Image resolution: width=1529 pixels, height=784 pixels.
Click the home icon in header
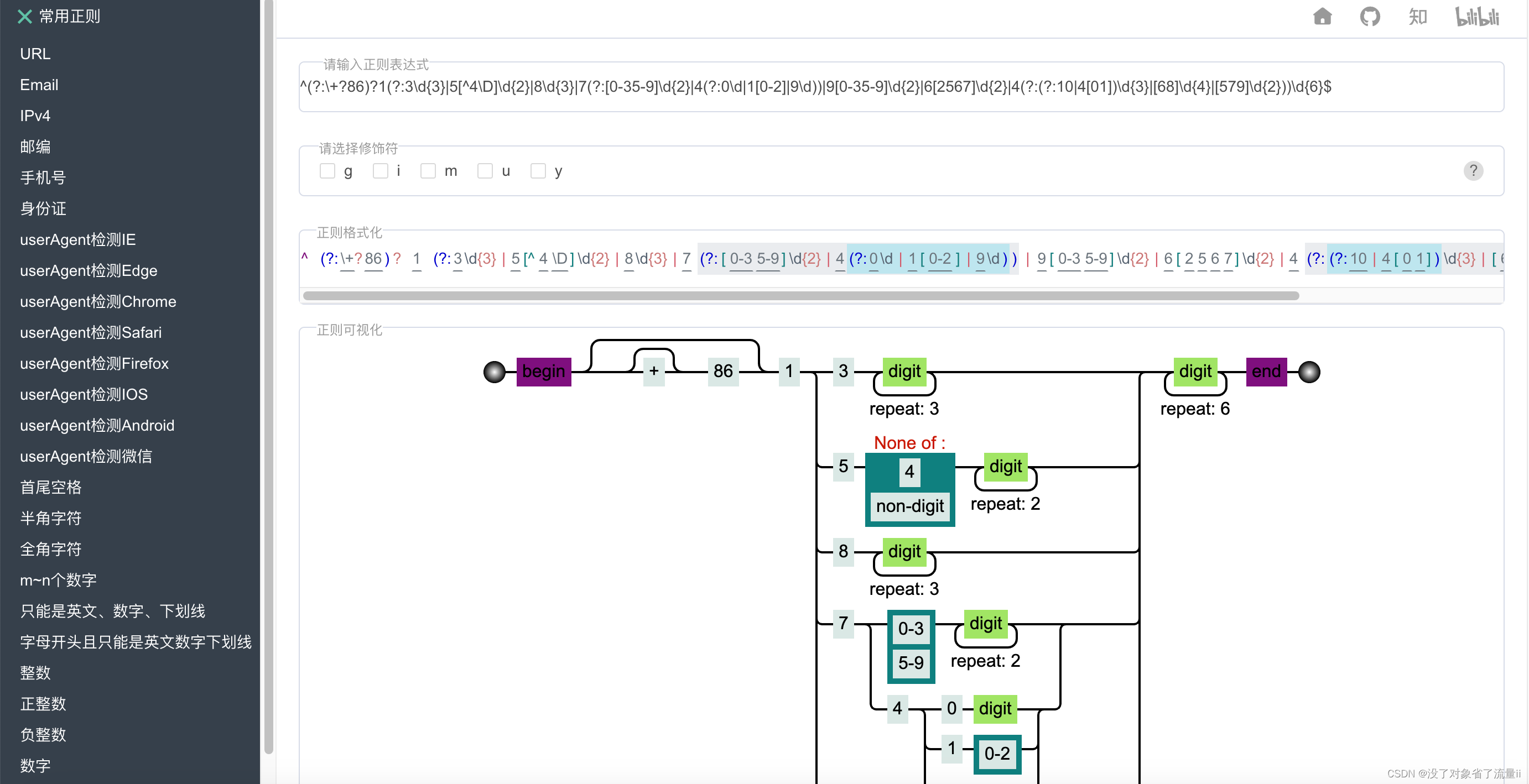[x=1322, y=17]
